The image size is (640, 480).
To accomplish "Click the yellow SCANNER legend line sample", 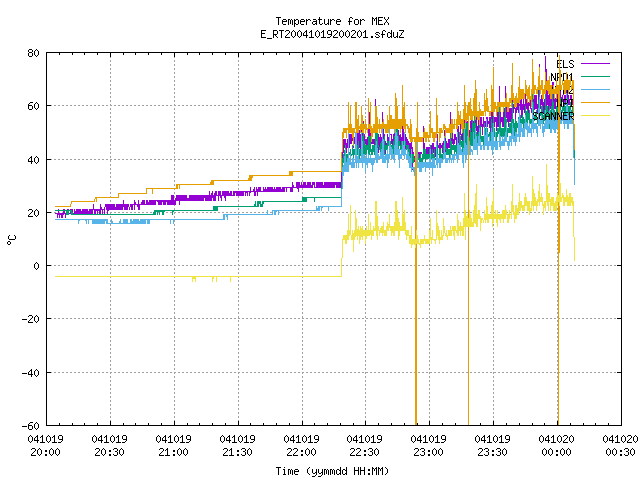I will pyautogui.click(x=595, y=116).
